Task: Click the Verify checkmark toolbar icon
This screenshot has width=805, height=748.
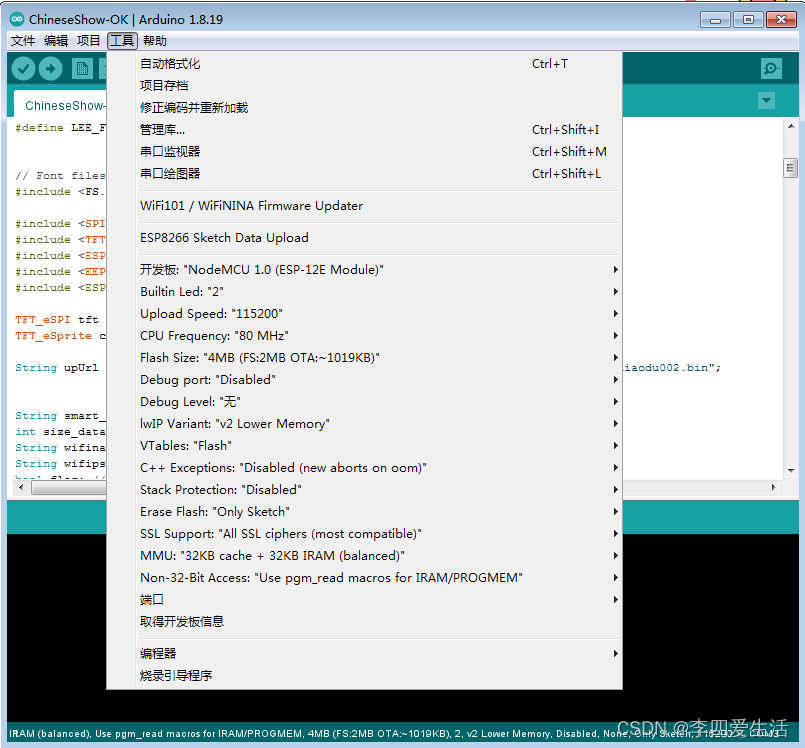Action: tap(23, 68)
